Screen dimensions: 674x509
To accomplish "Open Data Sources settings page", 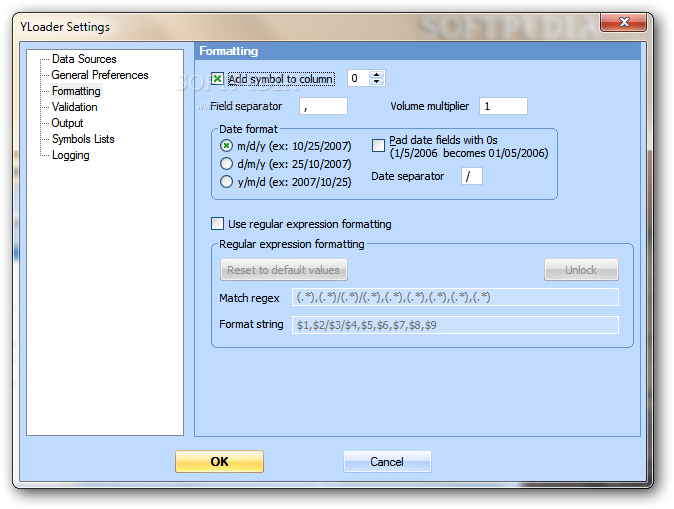I will 84,59.
